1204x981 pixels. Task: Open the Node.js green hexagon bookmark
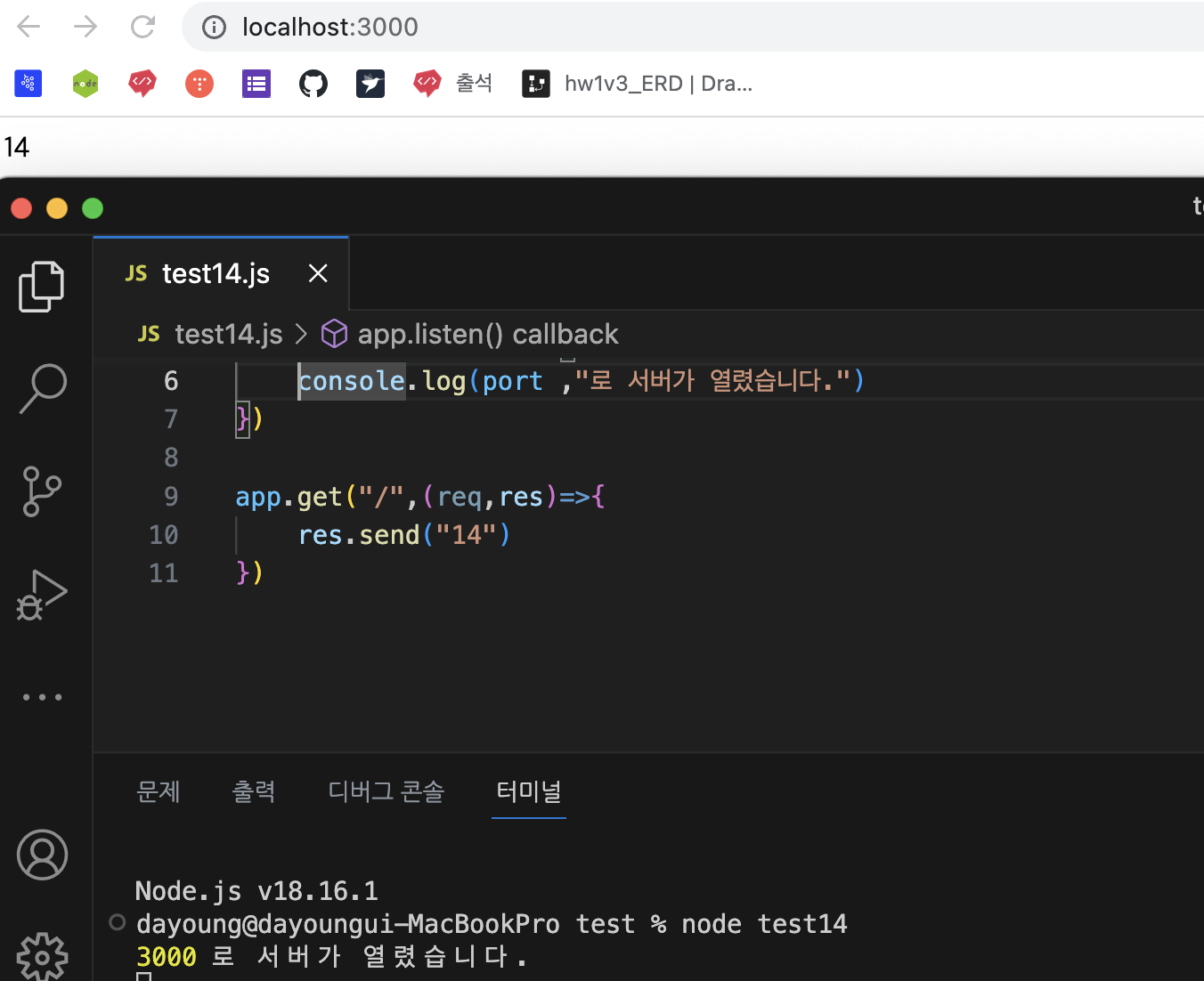point(85,84)
